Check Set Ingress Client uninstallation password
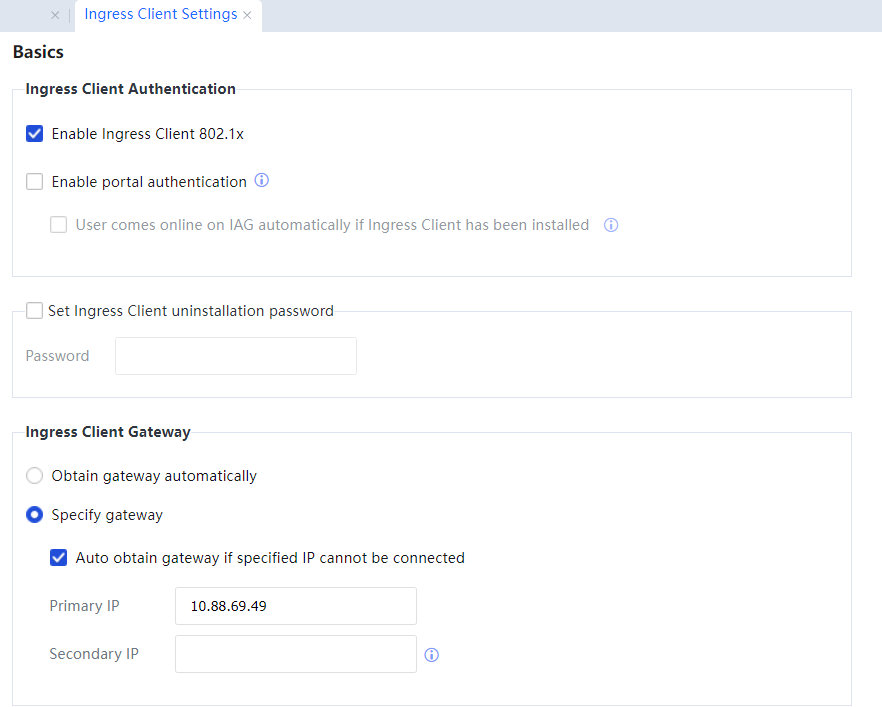This screenshot has width=882, height=707. pos(35,311)
